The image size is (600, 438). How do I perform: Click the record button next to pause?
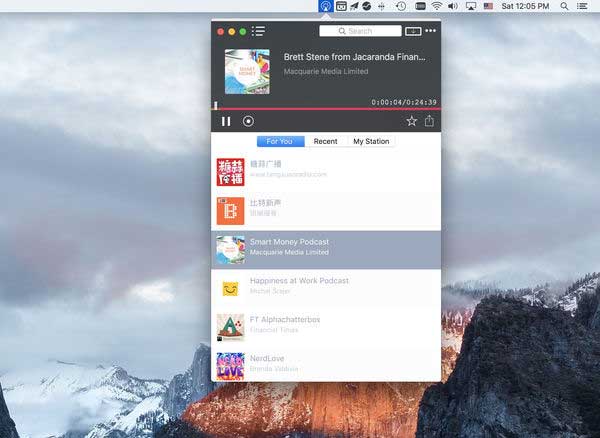tap(248, 121)
